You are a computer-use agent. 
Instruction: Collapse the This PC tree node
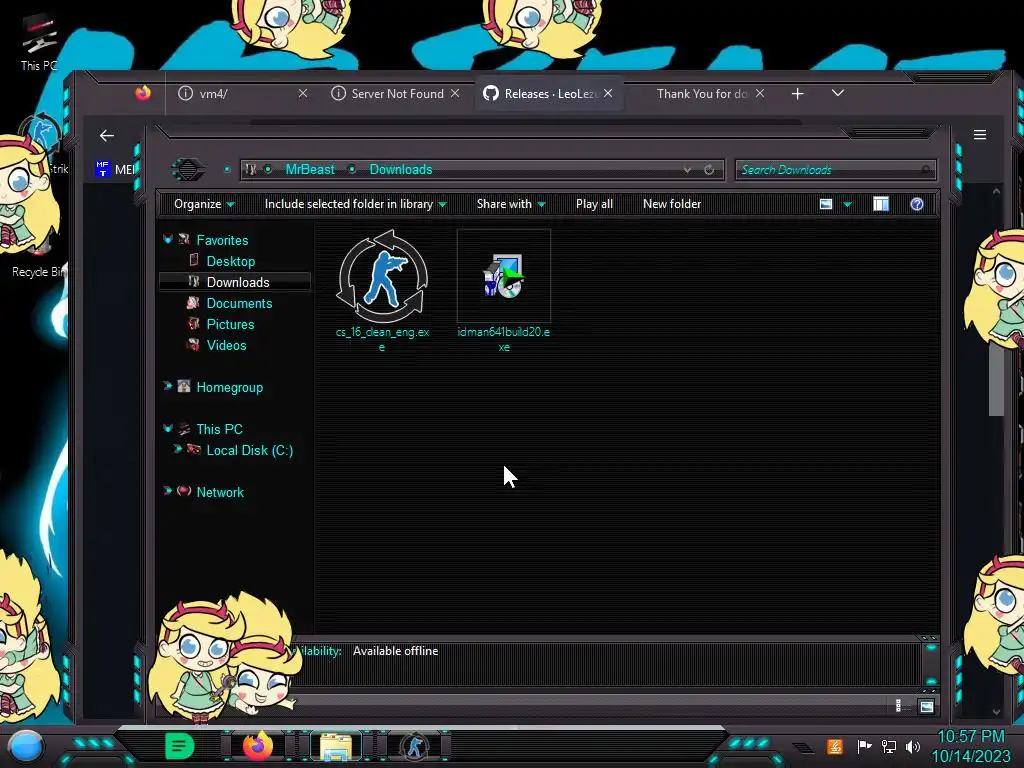(168, 428)
